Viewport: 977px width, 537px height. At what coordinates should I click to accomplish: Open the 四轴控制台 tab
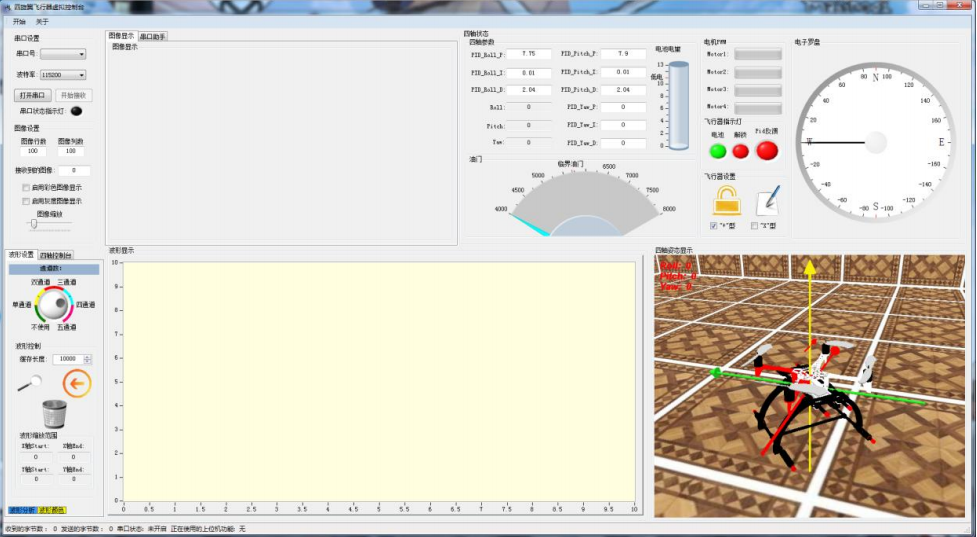[x=56, y=255]
